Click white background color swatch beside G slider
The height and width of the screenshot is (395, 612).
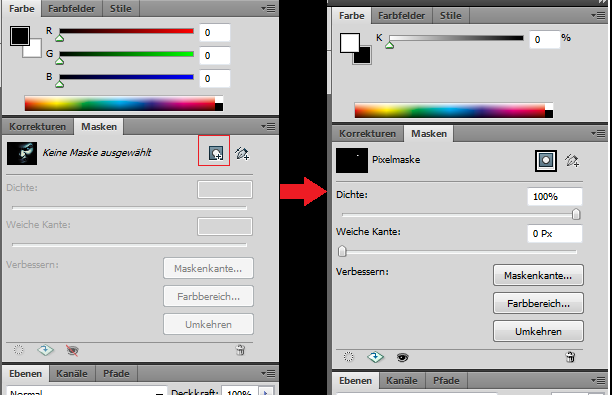(35, 52)
